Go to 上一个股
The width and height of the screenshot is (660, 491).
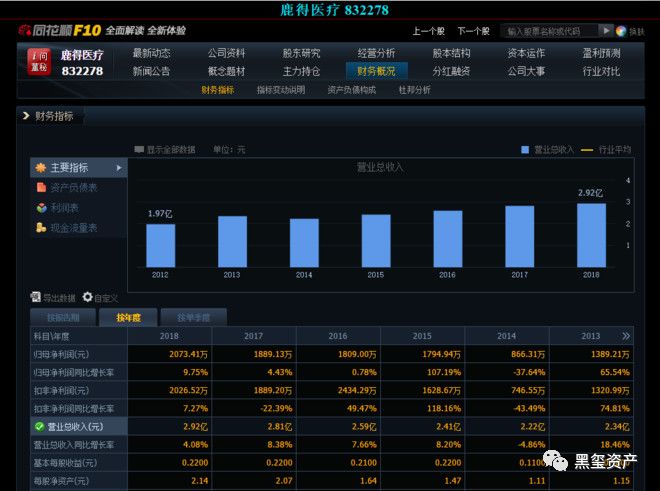(428, 31)
